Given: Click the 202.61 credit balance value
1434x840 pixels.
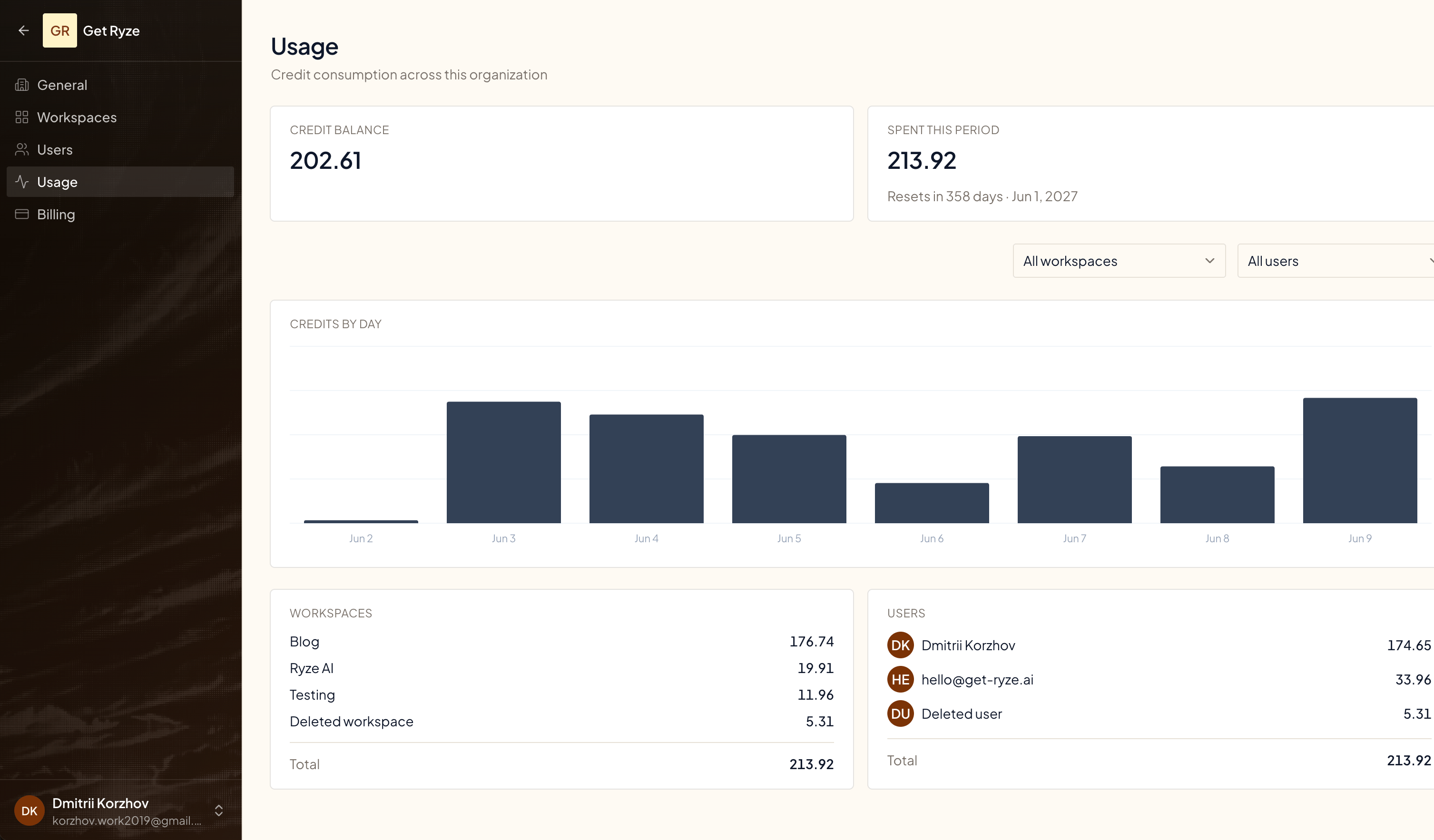Looking at the screenshot, I should 325,161.
